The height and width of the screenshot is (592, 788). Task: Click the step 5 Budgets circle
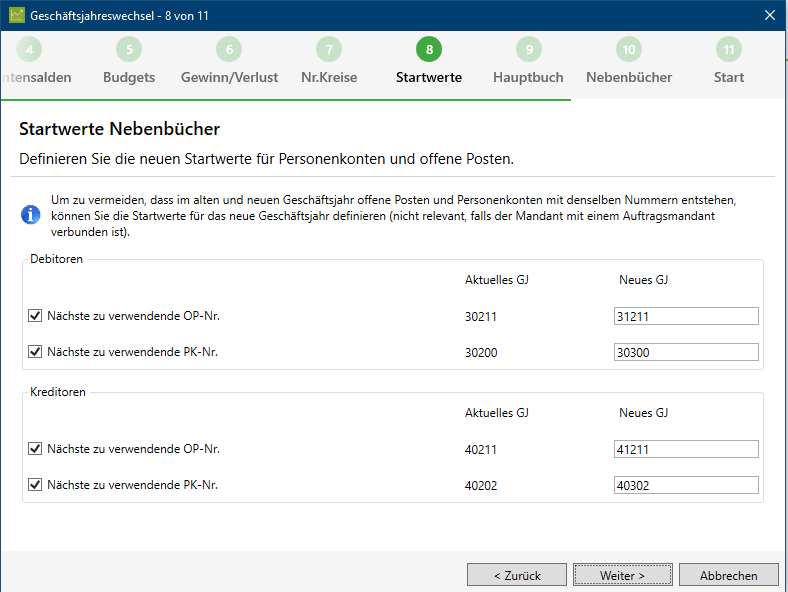tap(129, 49)
